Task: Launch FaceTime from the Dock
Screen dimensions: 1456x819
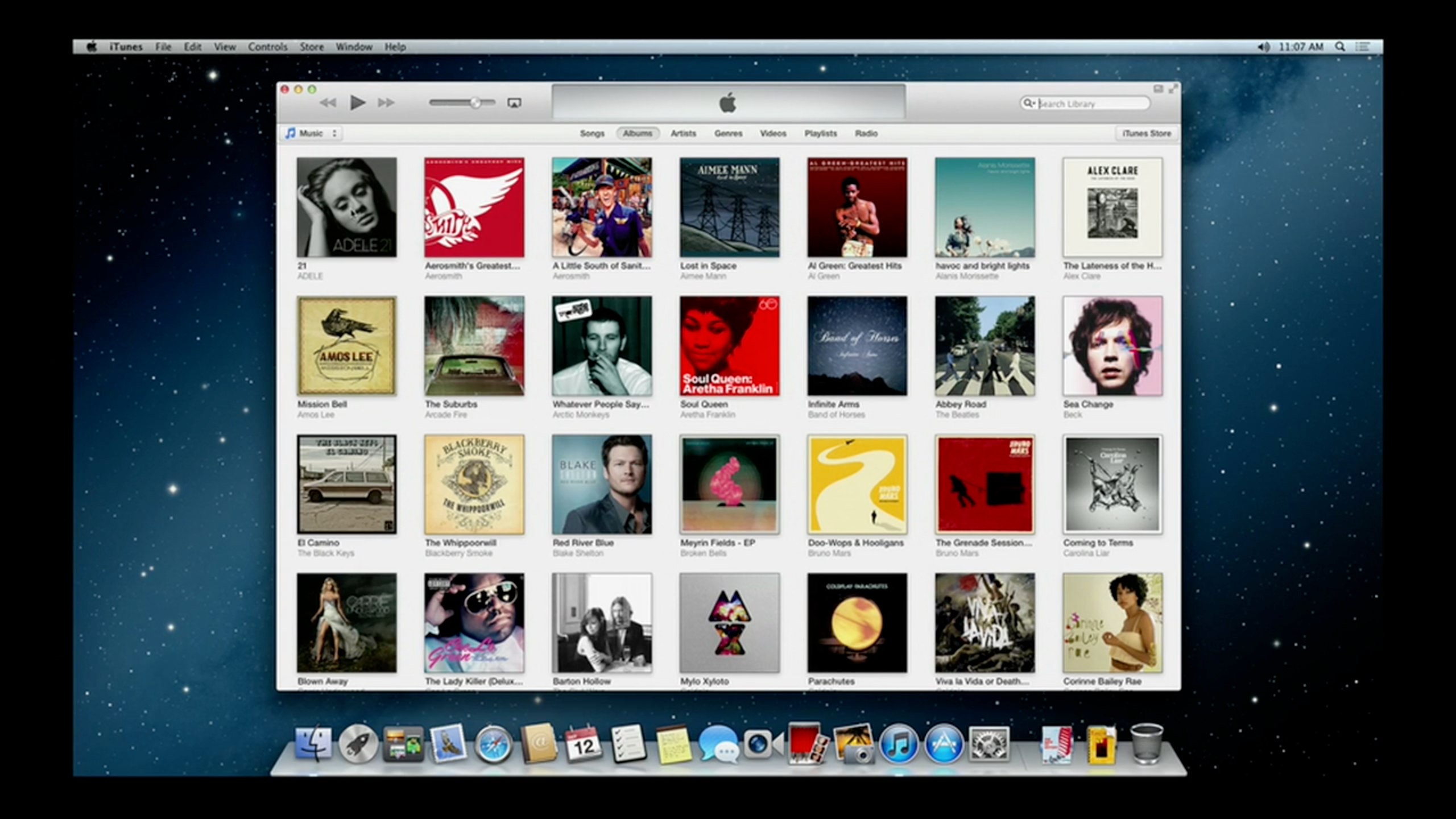Action: (x=763, y=744)
